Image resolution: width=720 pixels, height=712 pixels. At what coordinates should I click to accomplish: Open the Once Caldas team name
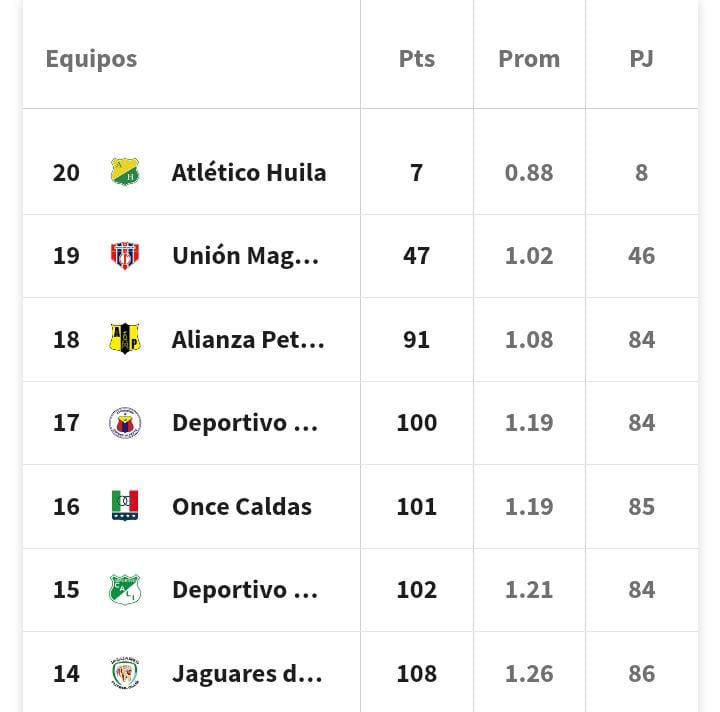[242, 506]
